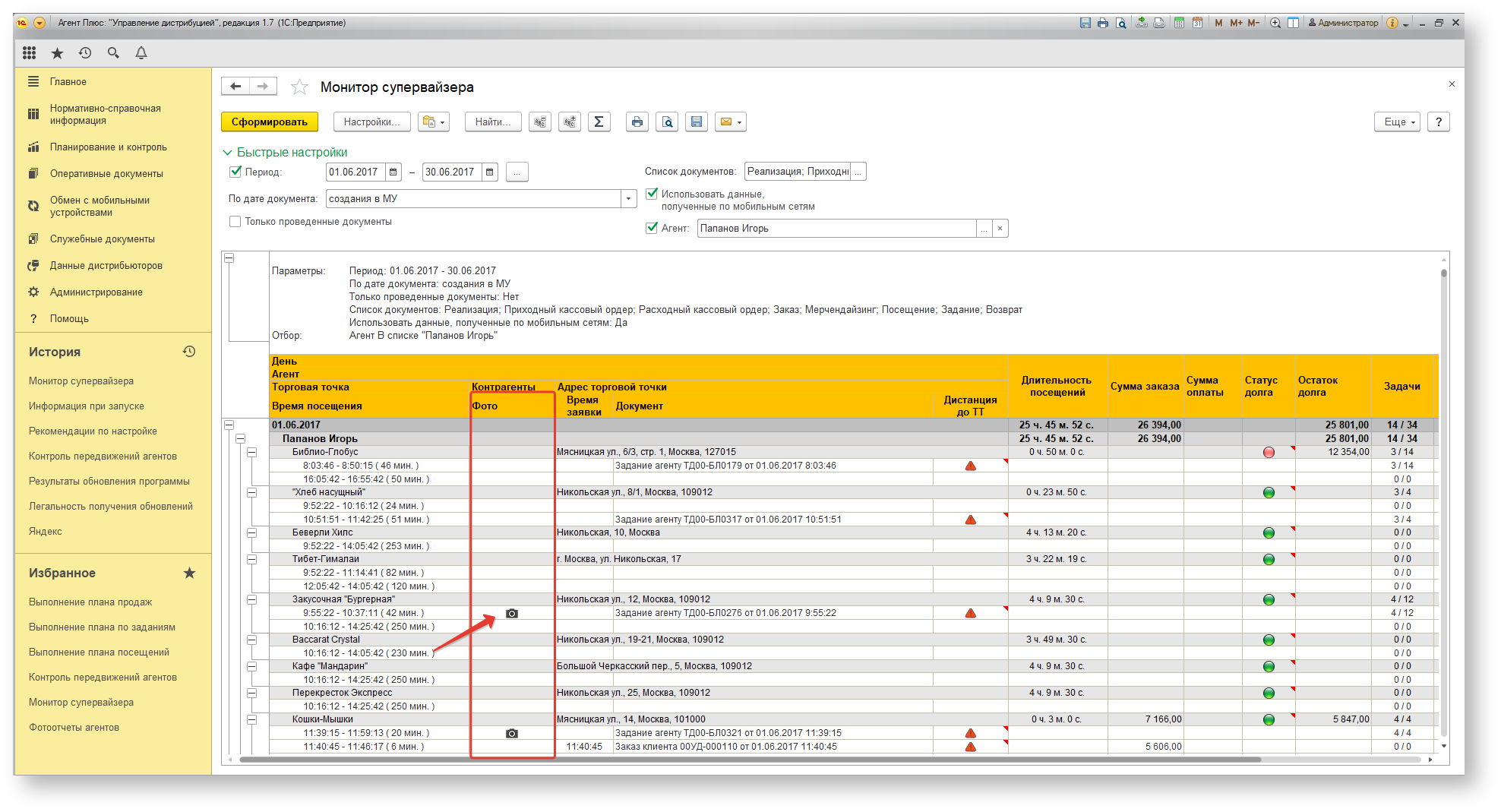Open notifications bell icon
The image size is (1501, 812).
click(x=141, y=52)
